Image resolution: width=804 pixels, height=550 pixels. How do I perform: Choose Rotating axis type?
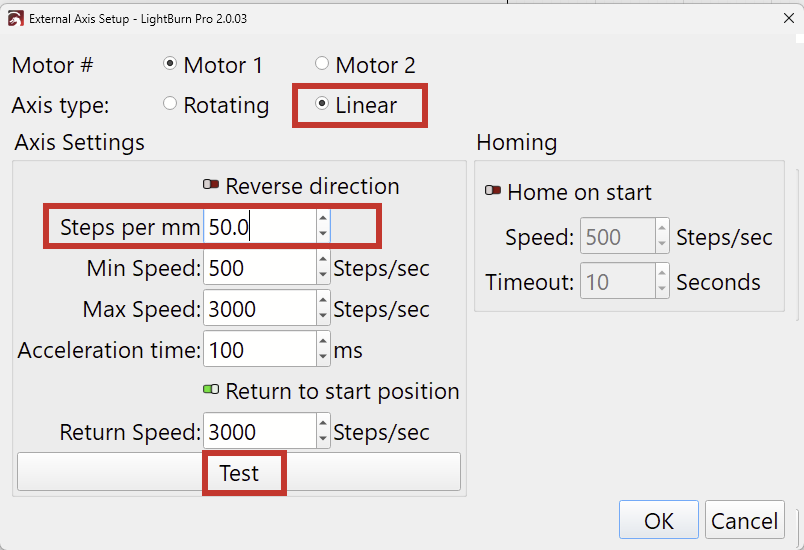(170, 105)
